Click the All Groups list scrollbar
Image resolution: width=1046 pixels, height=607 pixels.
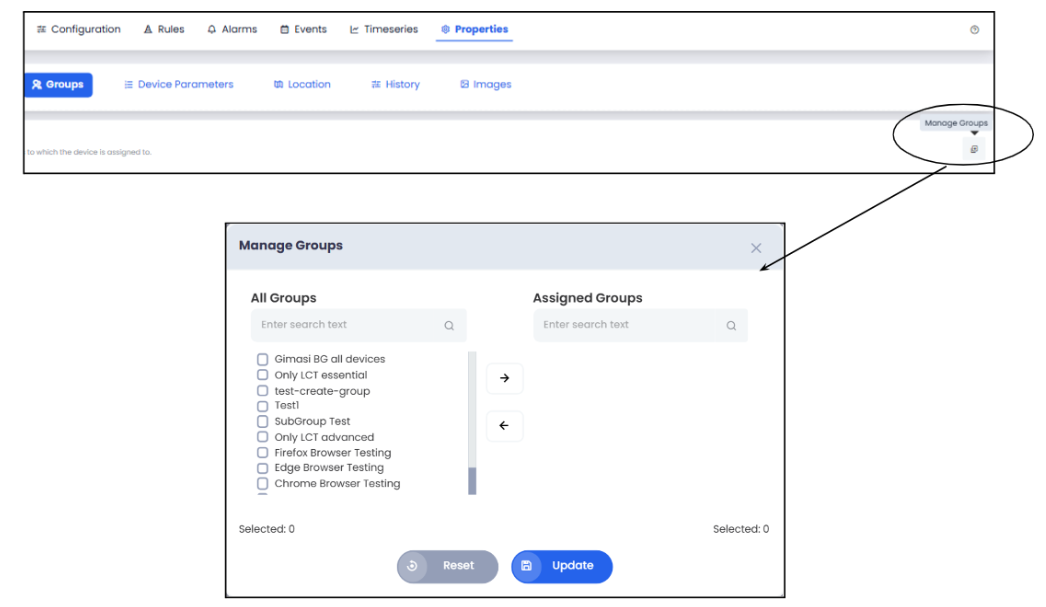472,480
